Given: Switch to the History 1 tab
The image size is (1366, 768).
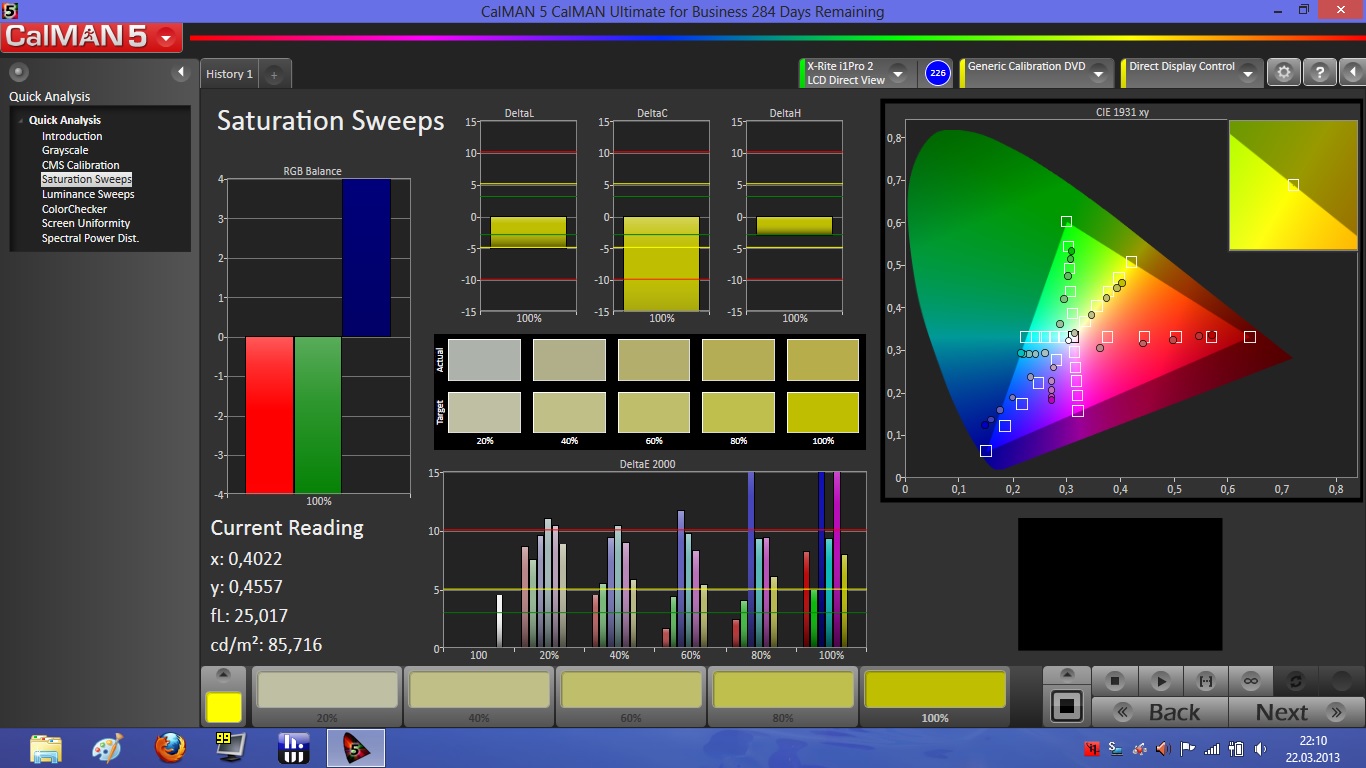Looking at the screenshot, I should [x=229, y=74].
